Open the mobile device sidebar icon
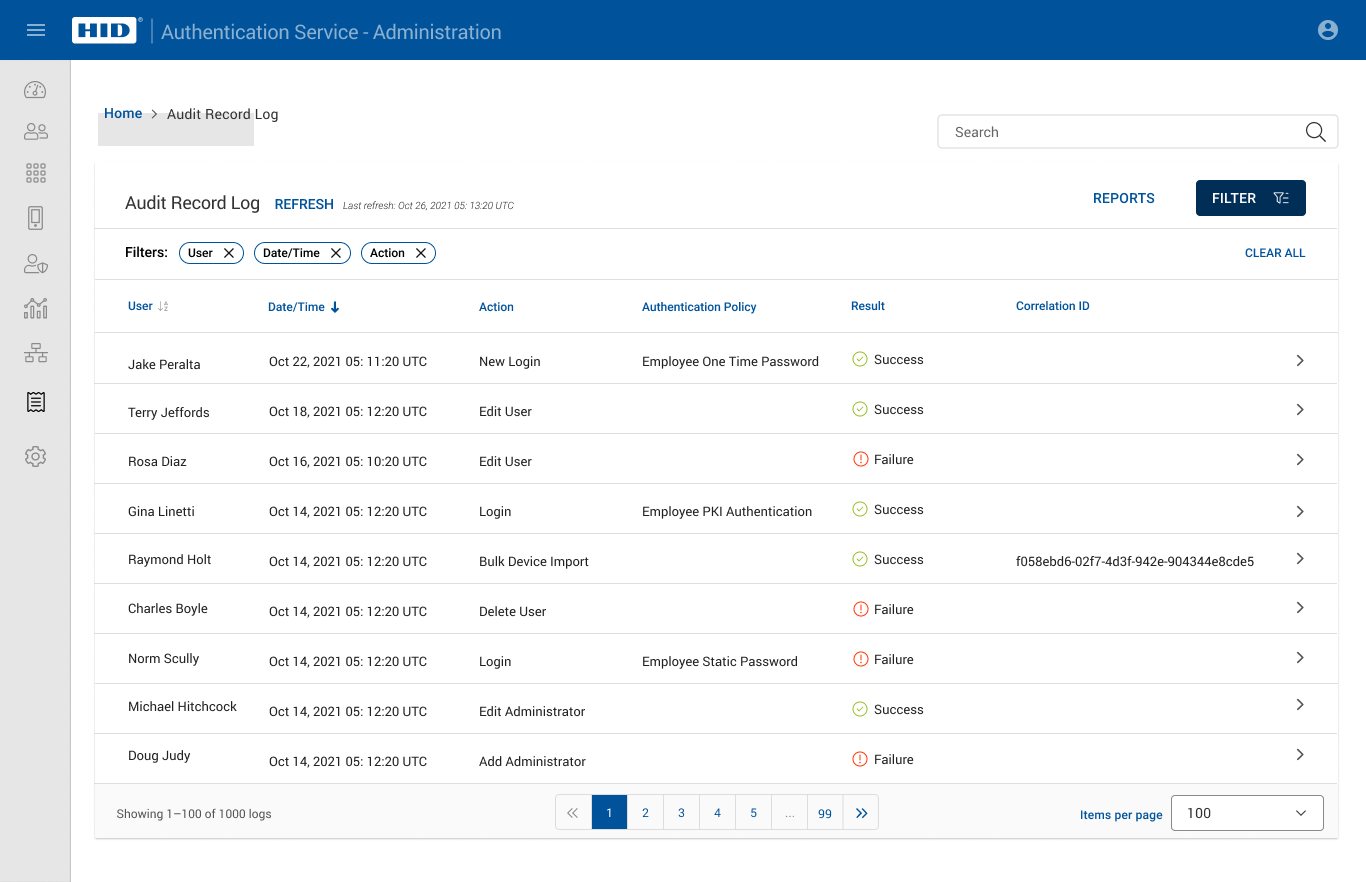The image size is (1366, 882). click(35, 217)
